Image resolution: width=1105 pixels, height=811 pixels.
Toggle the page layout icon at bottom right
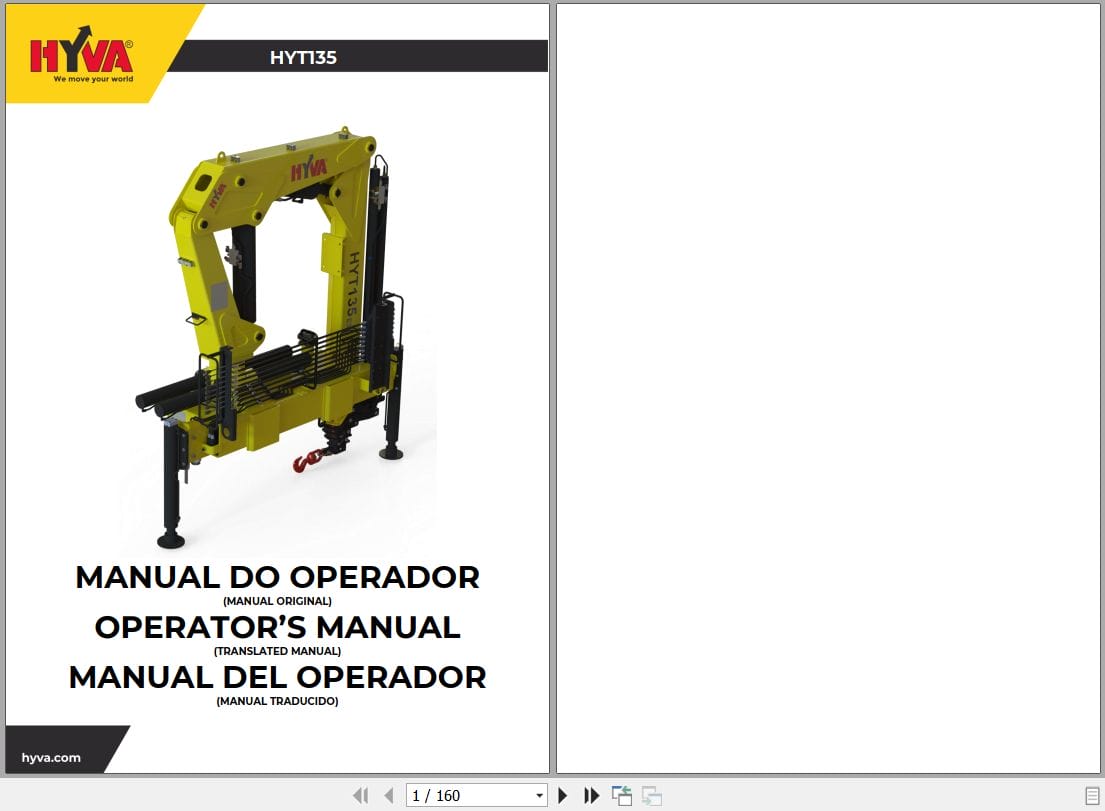point(1092,796)
